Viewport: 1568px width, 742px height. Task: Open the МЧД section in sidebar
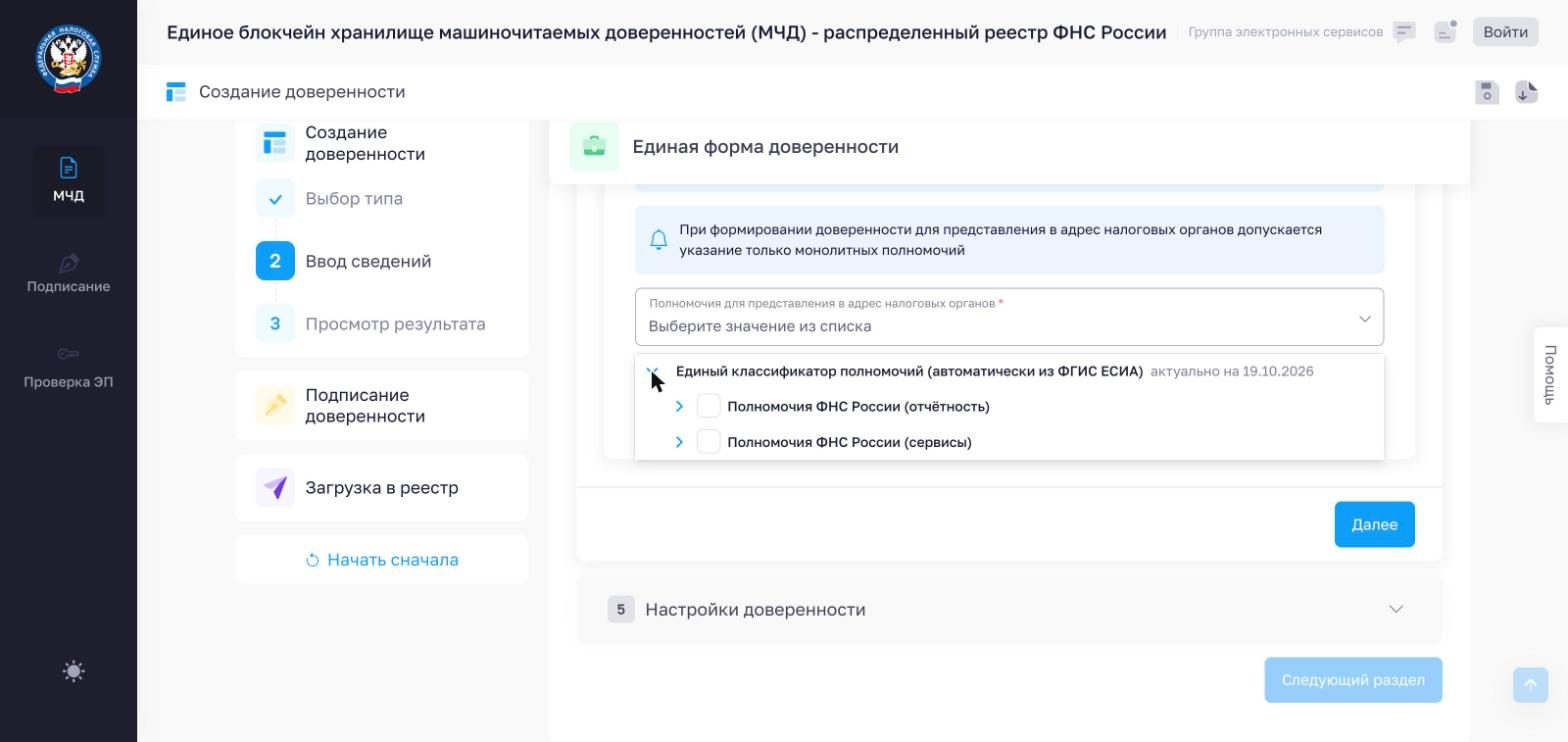click(x=68, y=180)
